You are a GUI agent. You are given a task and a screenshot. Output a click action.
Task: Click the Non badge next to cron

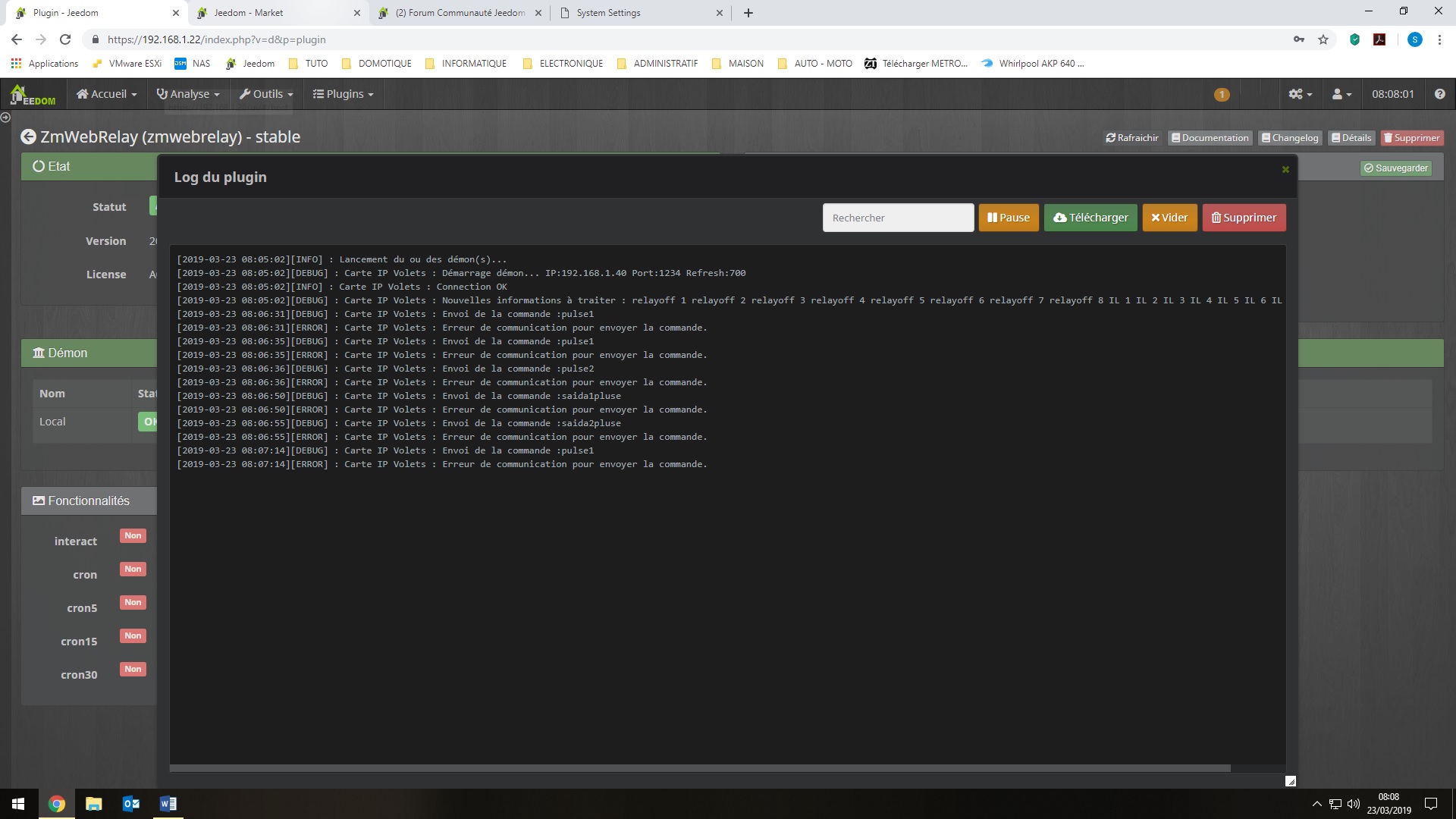click(x=133, y=570)
